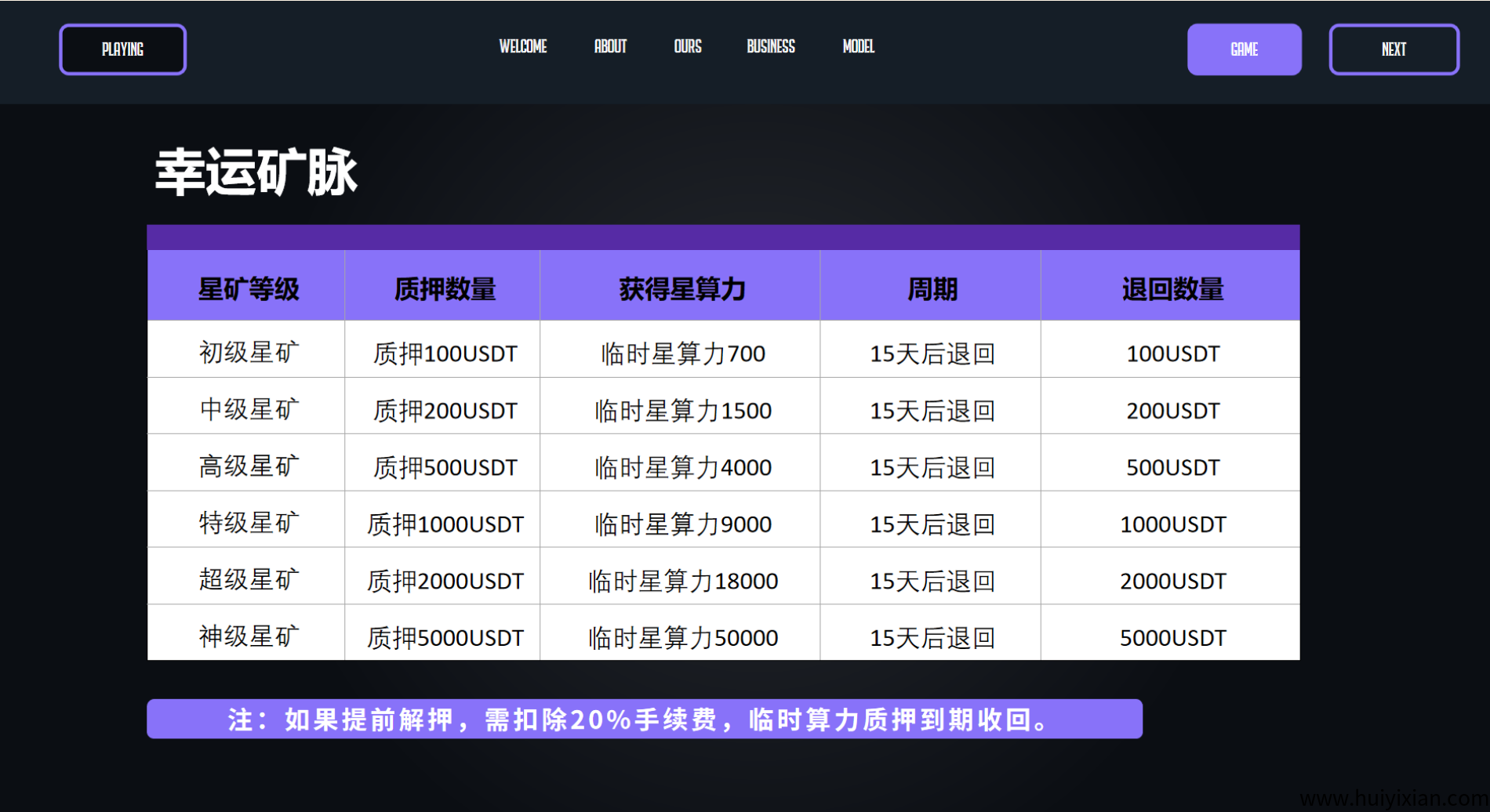Select the 星矿等级 column header

pos(248,289)
